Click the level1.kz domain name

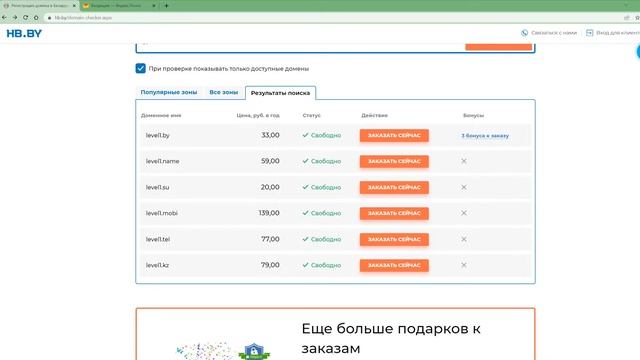157,265
